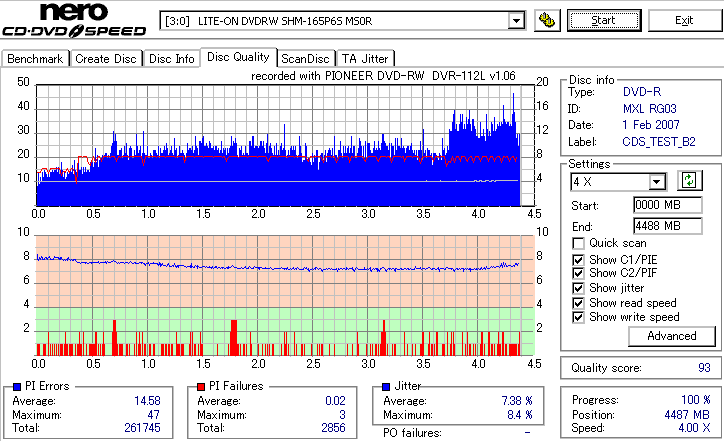The image size is (724, 441).
Task: Click the Position value 4487 MB
Action: pos(687,415)
